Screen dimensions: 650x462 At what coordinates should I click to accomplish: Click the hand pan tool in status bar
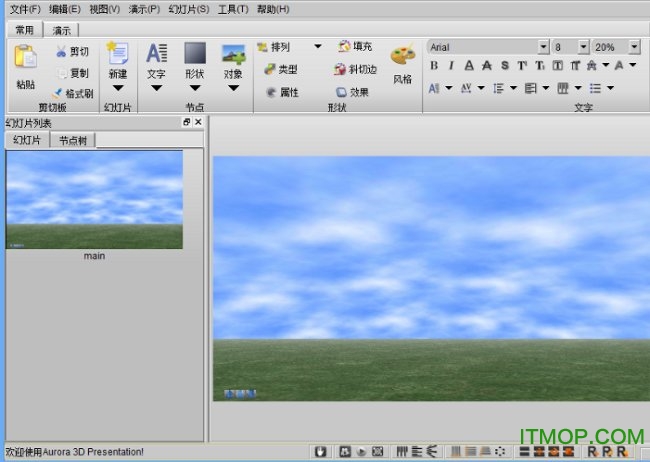point(320,451)
